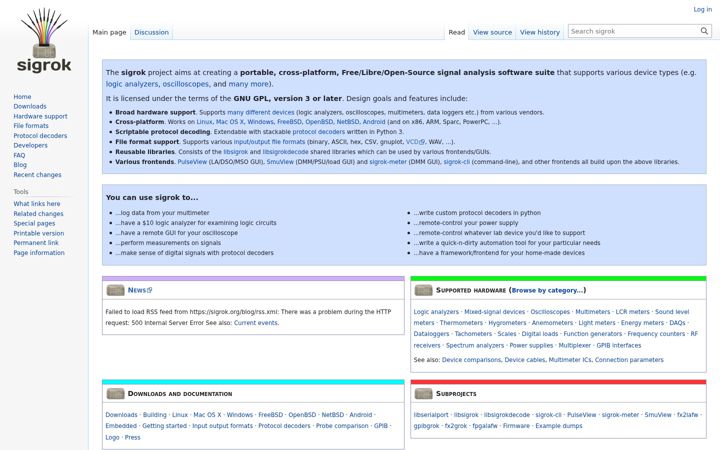Click the FreeBSD link in Cross-platform line
Screen dimensions: 720x450
289,122
